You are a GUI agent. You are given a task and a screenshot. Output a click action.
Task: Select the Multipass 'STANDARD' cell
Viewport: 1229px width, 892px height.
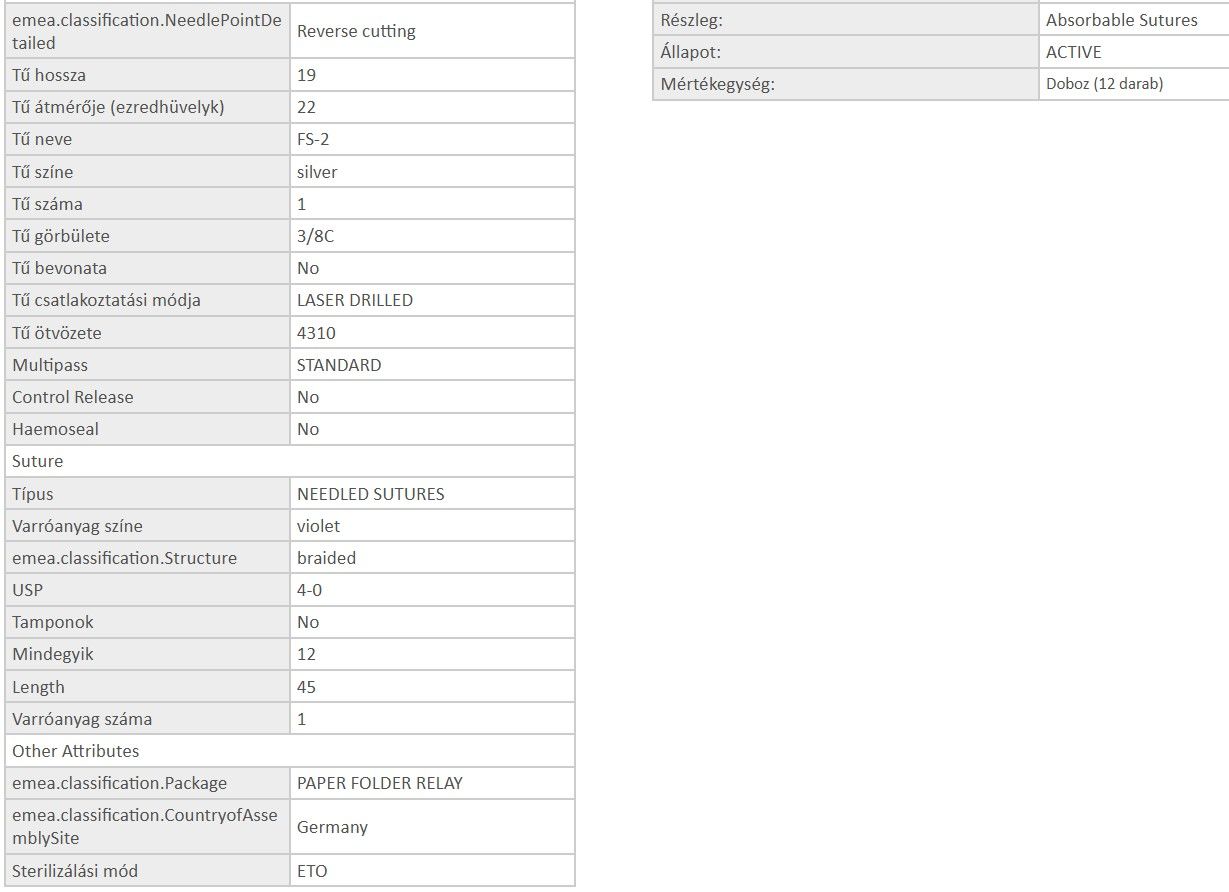pos(339,365)
